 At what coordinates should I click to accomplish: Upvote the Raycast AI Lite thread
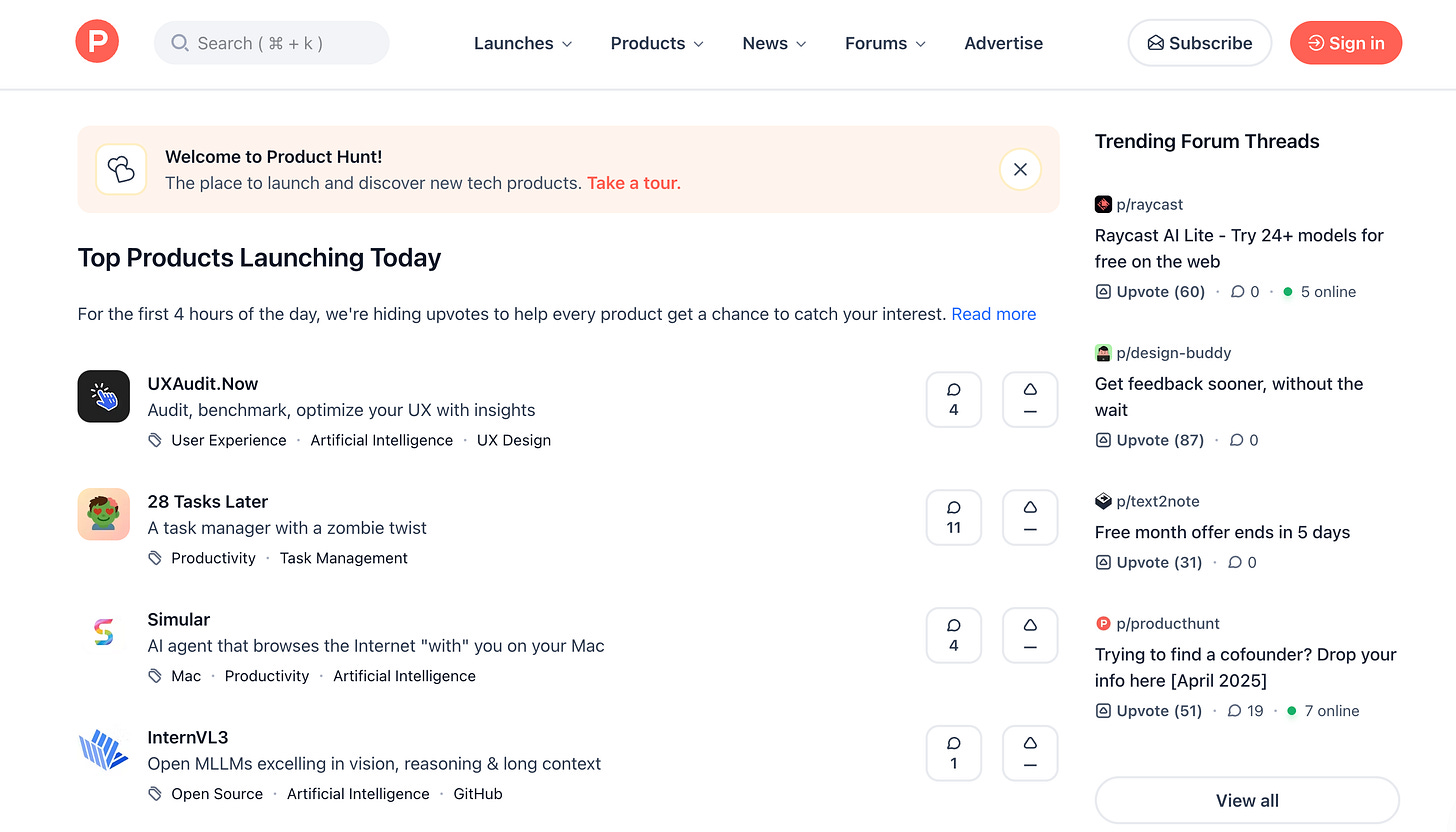[x=1150, y=292]
